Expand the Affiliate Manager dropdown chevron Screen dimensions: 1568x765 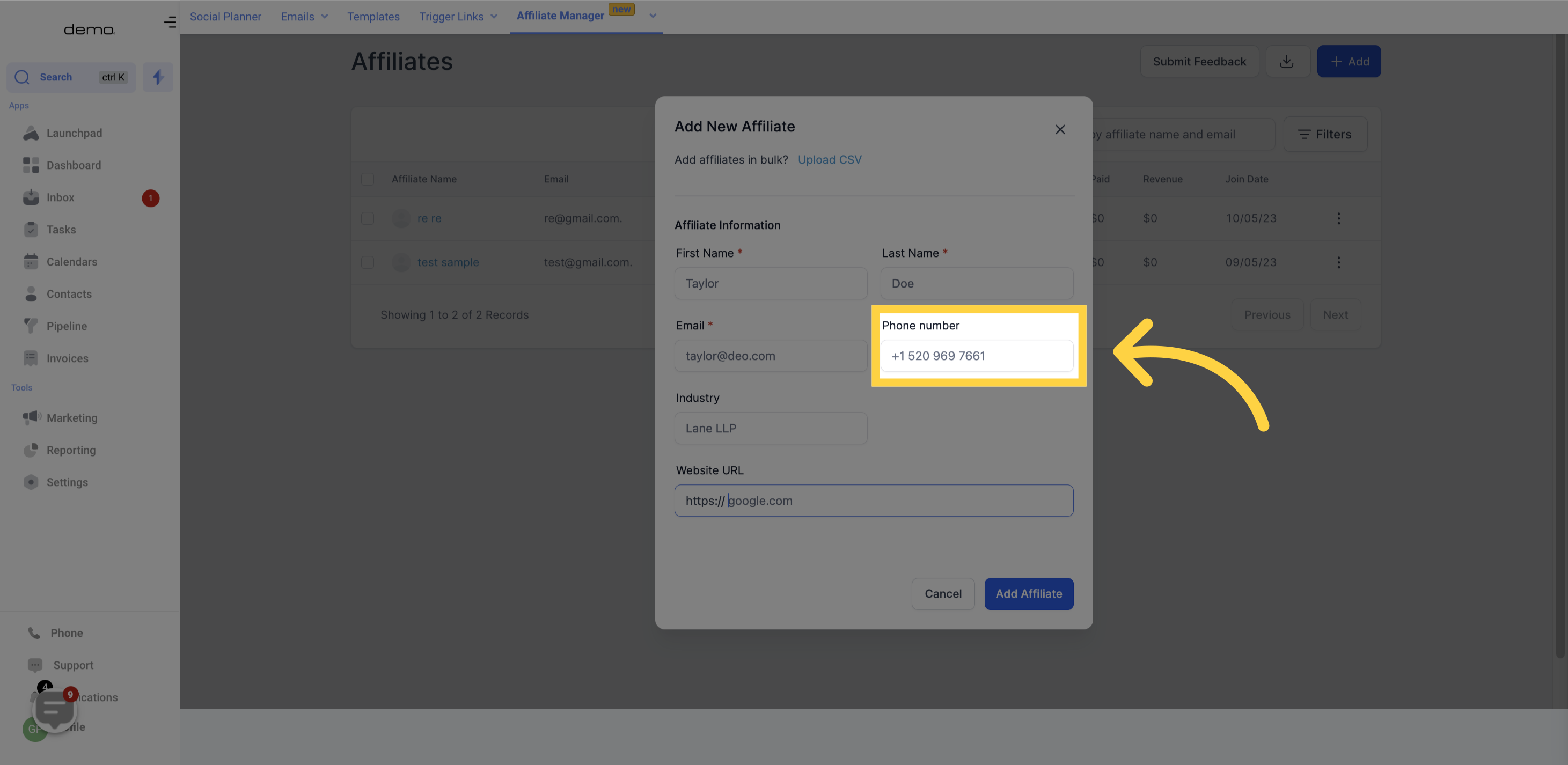coord(653,17)
